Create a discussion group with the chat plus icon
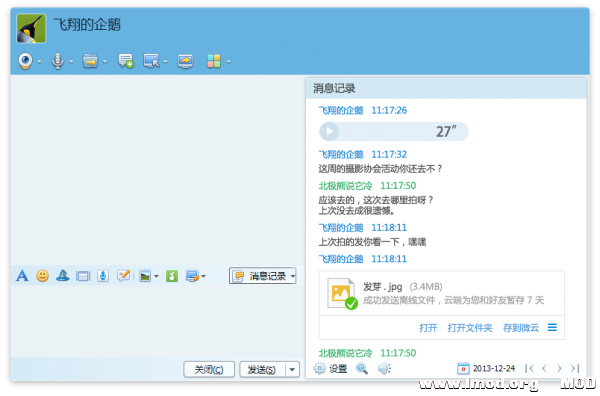600x396 pixels. [126, 61]
